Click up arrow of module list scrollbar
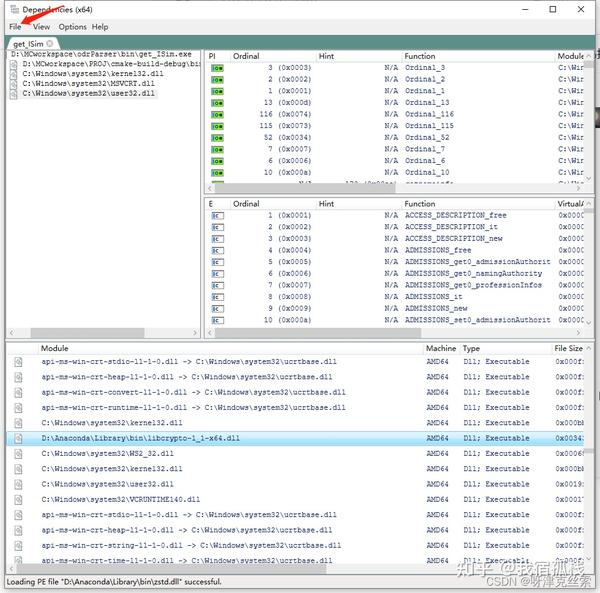 point(589,348)
